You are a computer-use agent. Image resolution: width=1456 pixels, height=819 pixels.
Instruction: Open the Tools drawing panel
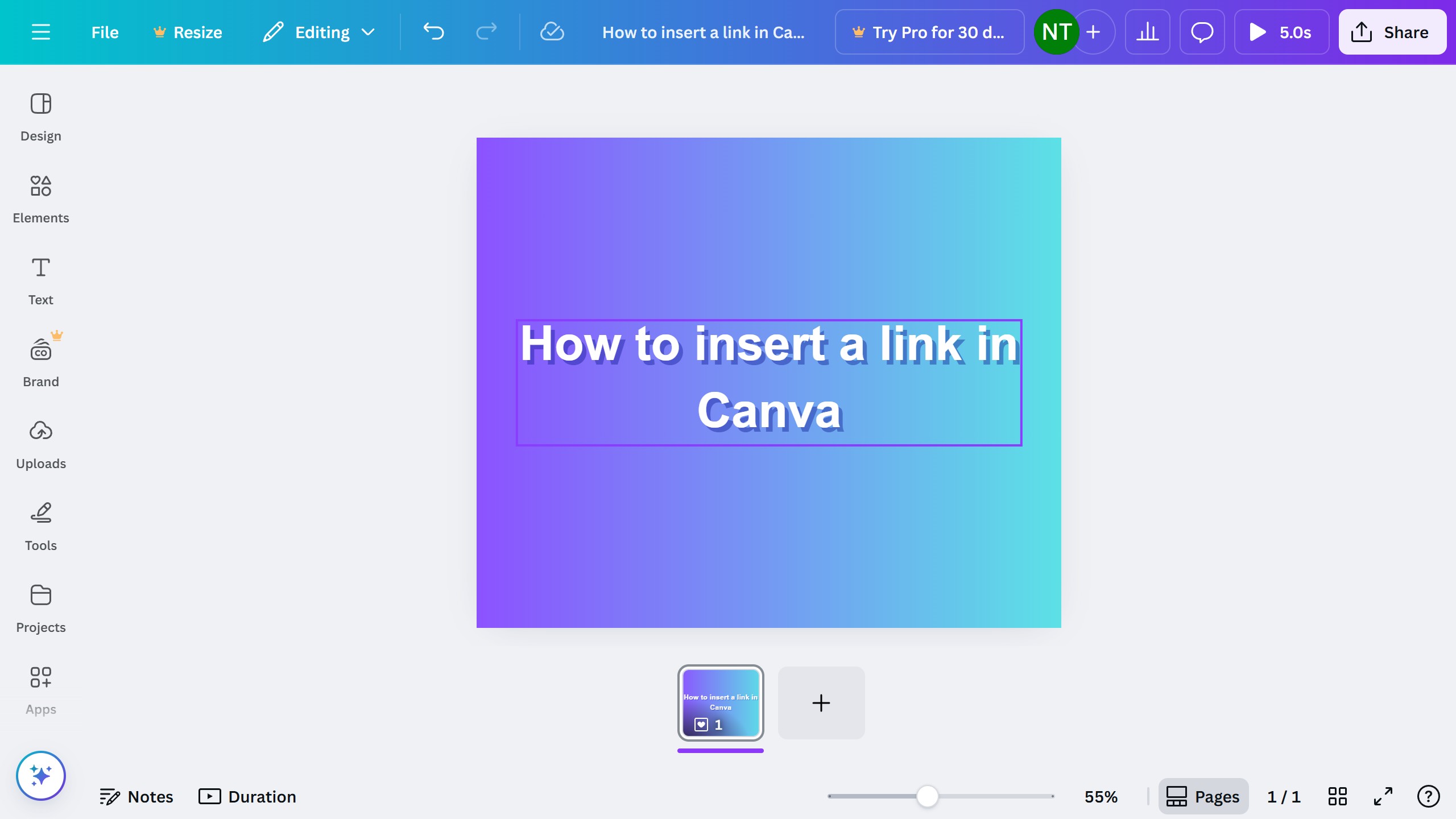tap(40, 527)
